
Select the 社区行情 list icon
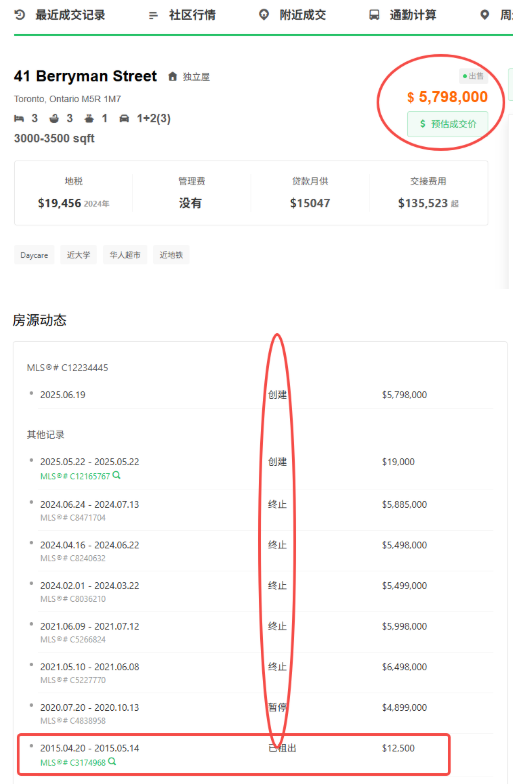[154, 16]
